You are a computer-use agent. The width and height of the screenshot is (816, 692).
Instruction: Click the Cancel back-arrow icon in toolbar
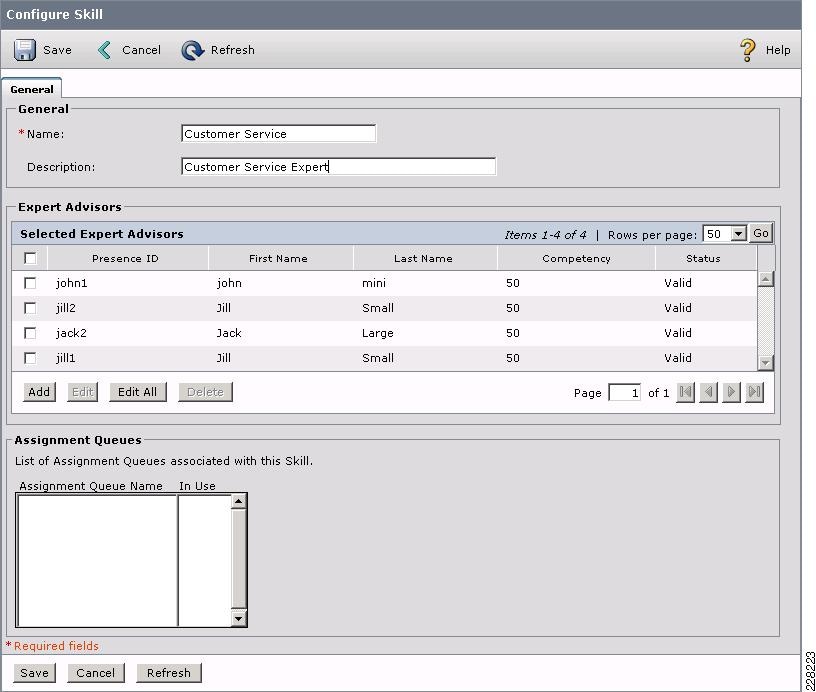105,50
